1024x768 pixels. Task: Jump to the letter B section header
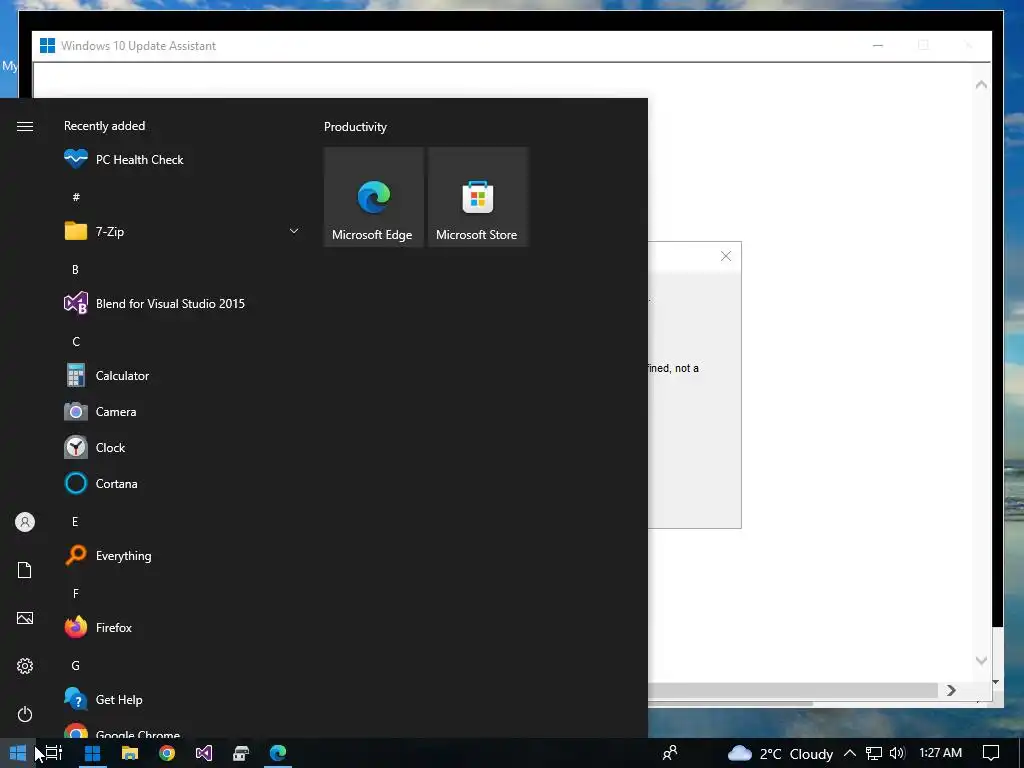tap(75, 270)
